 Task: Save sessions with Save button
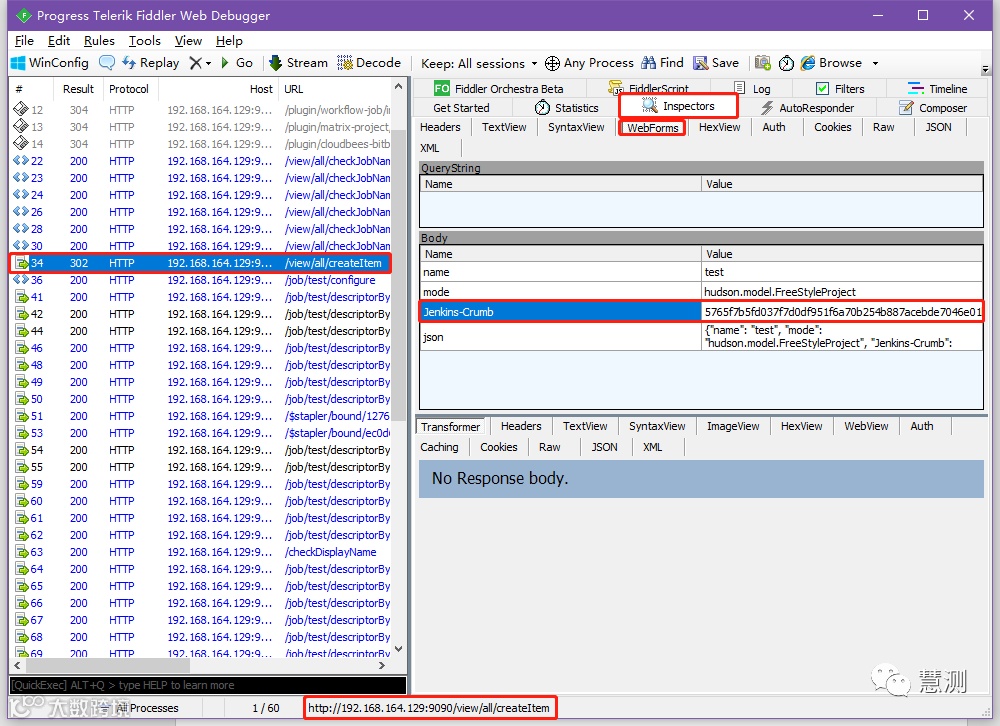coord(716,63)
